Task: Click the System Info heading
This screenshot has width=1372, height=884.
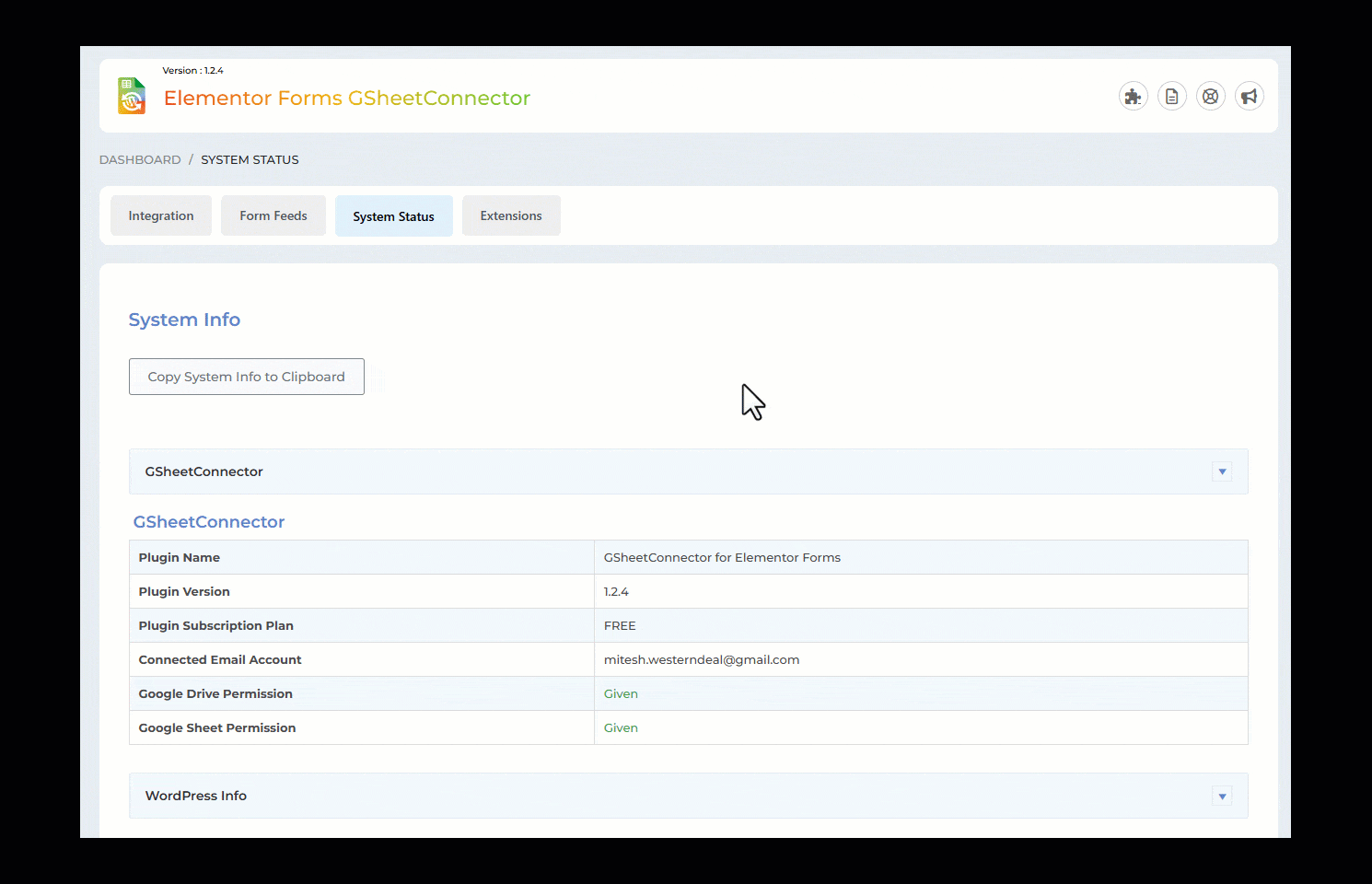Action: pos(184,320)
